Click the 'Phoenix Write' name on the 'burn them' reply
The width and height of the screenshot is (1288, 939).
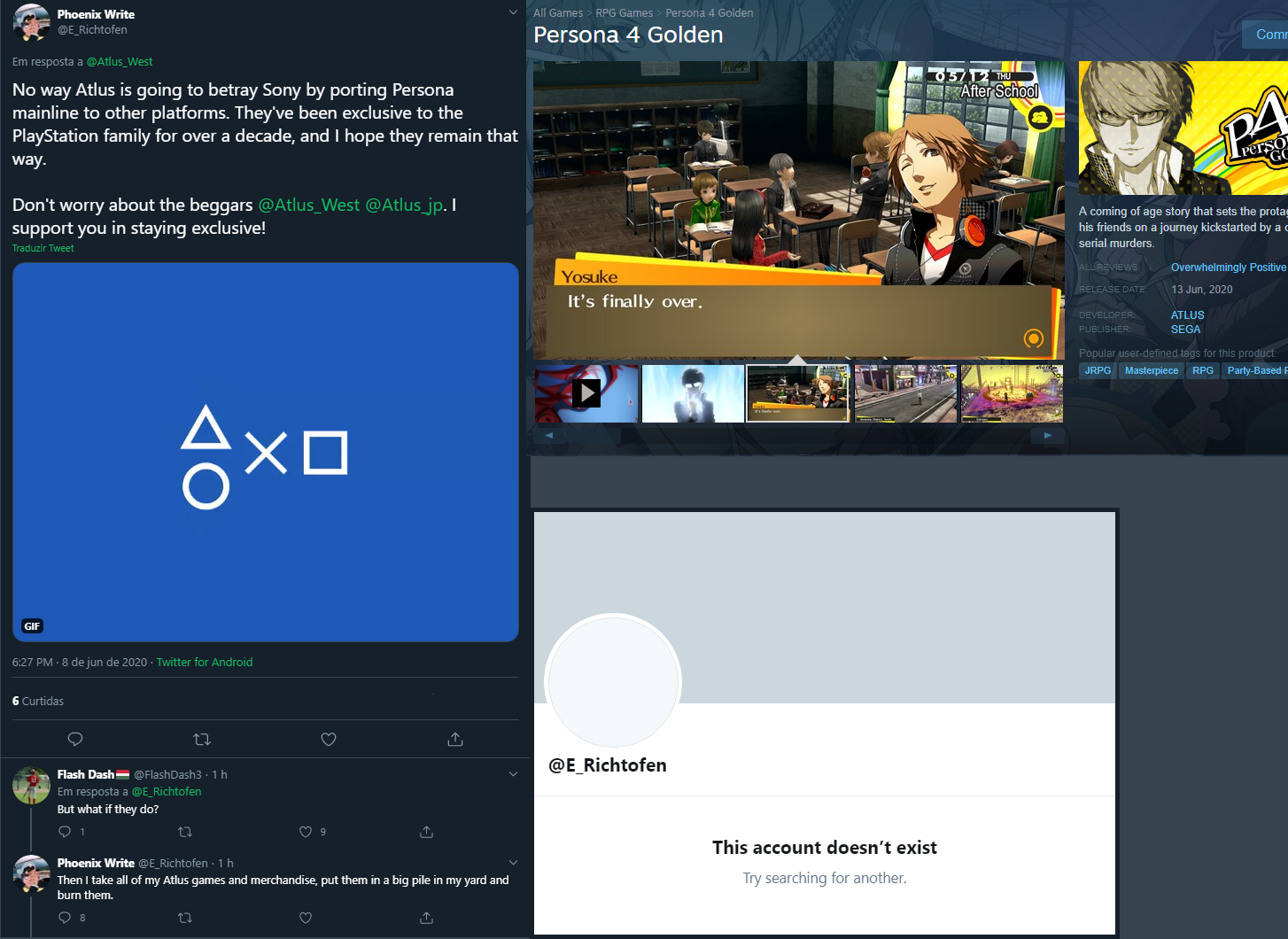tap(97, 863)
